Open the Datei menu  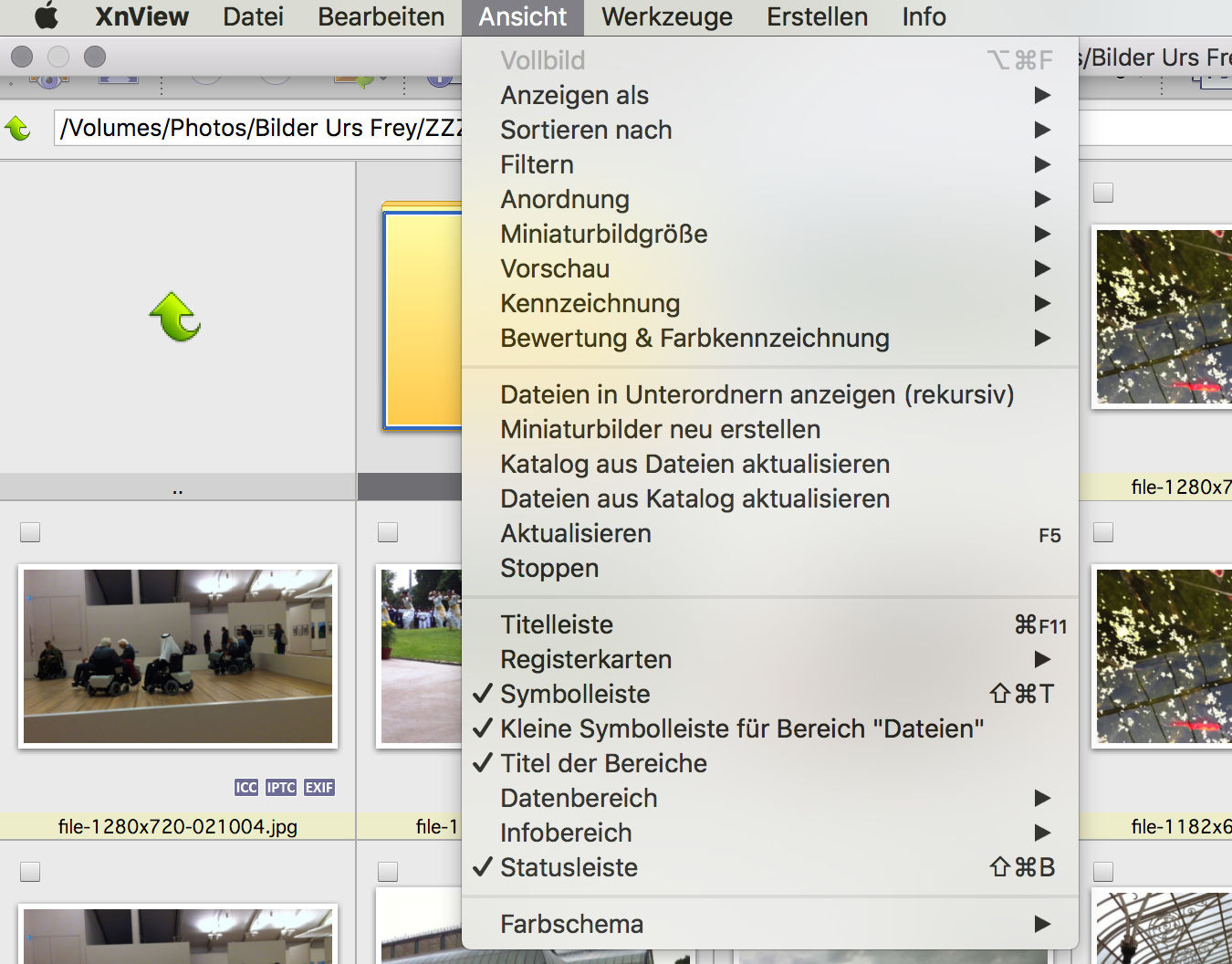pos(253,16)
